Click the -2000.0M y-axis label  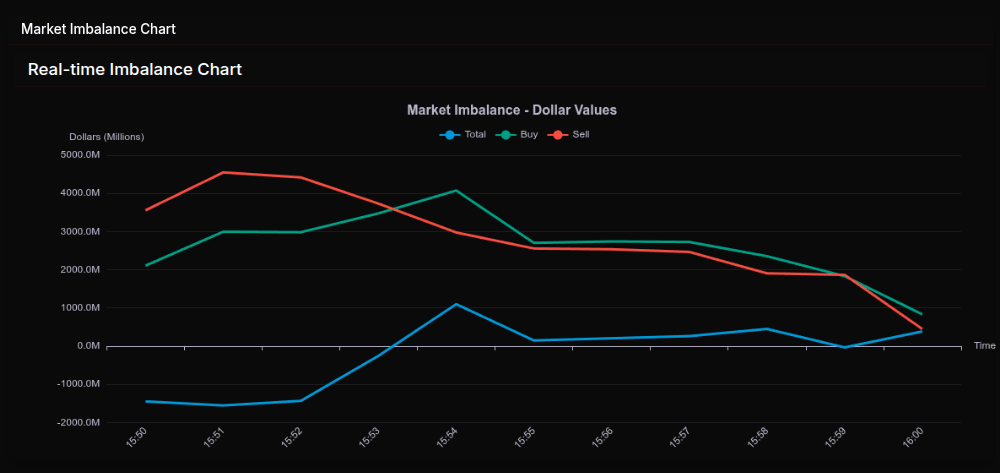80,423
